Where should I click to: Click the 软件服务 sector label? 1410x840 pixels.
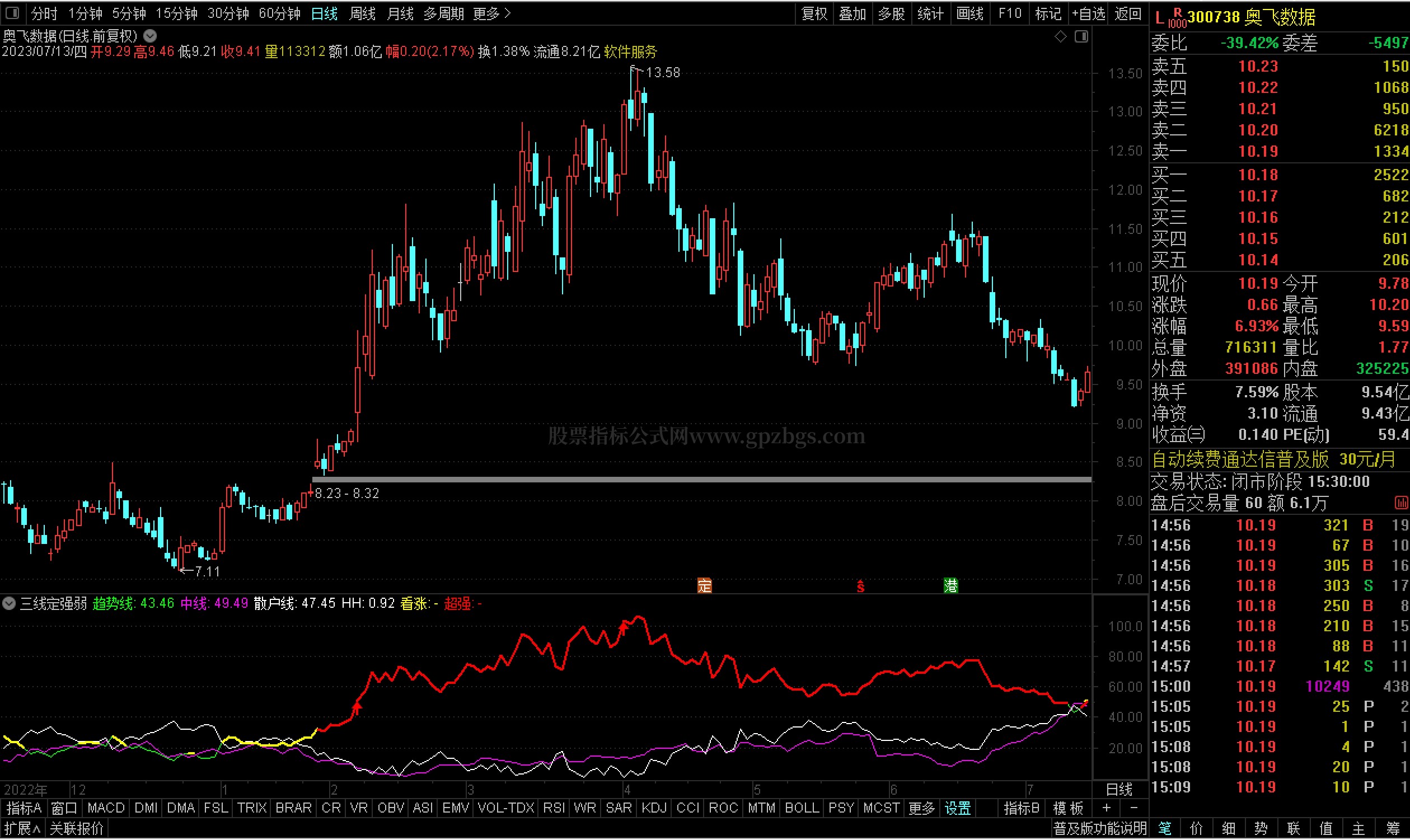pyautogui.click(x=631, y=52)
